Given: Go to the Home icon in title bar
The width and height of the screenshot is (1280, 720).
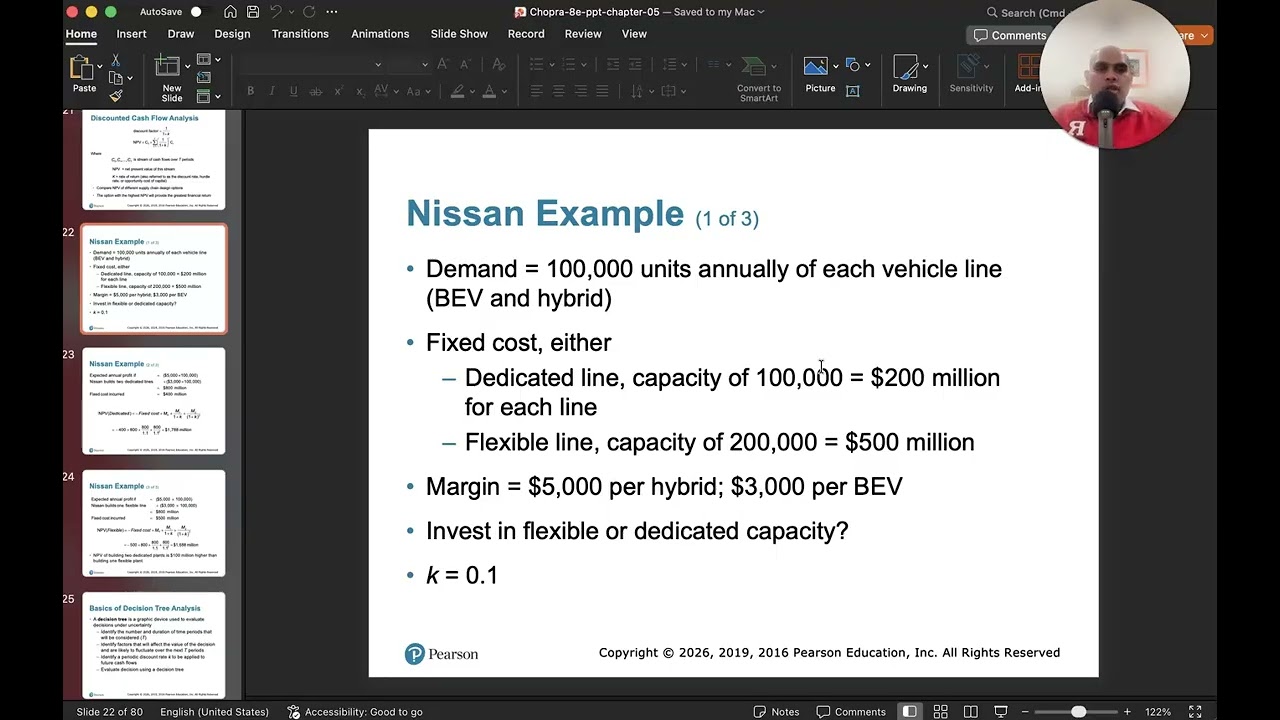Looking at the screenshot, I should coord(231,12).
